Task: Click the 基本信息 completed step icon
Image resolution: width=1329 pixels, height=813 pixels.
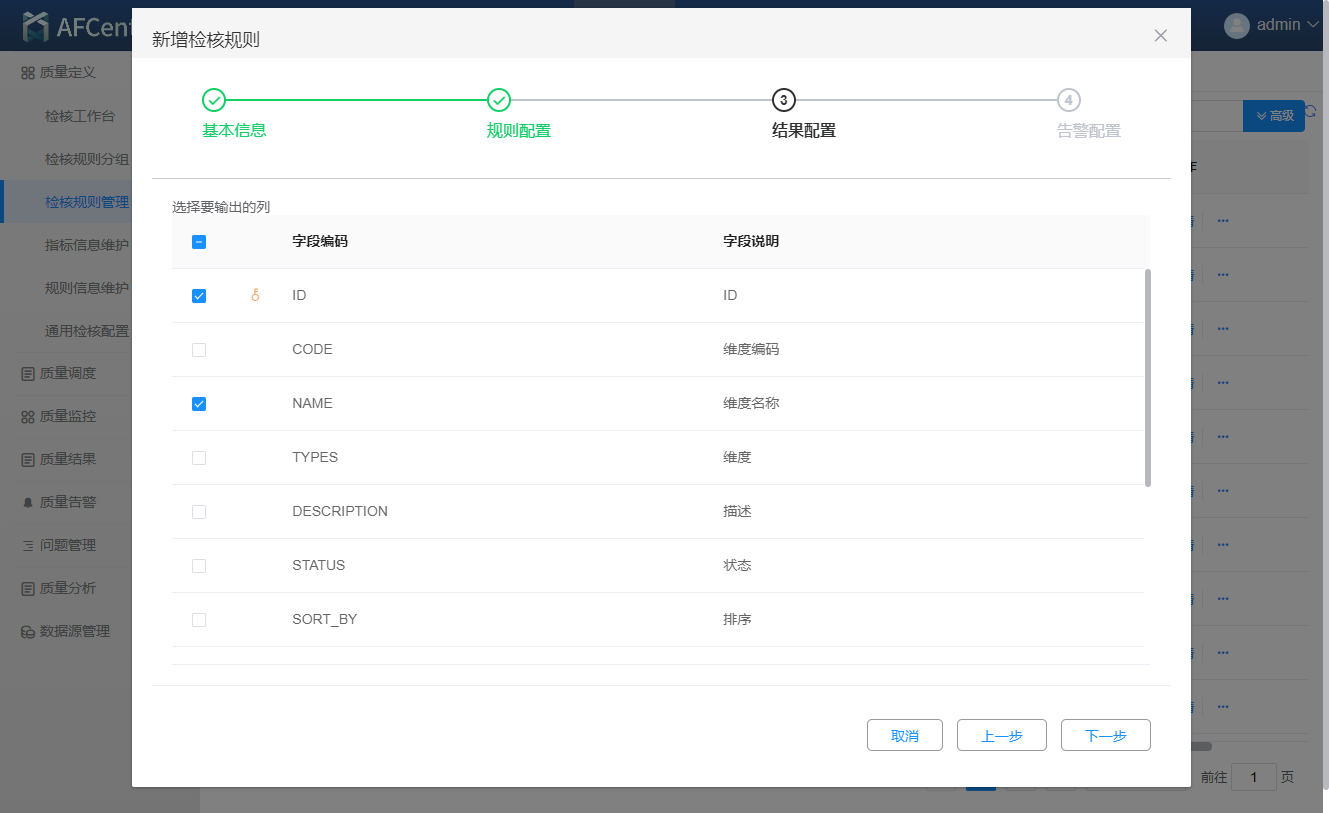Action: click(x=214, y=100)
